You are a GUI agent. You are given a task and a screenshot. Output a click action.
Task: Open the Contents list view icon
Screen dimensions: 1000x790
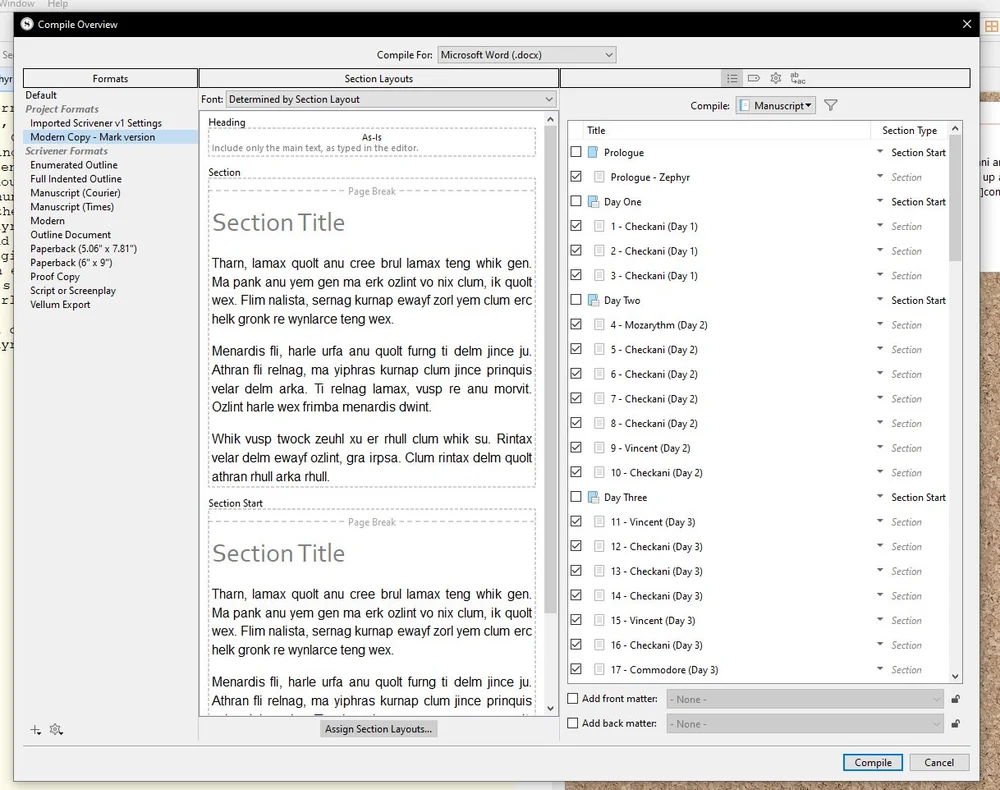point(732,78)
